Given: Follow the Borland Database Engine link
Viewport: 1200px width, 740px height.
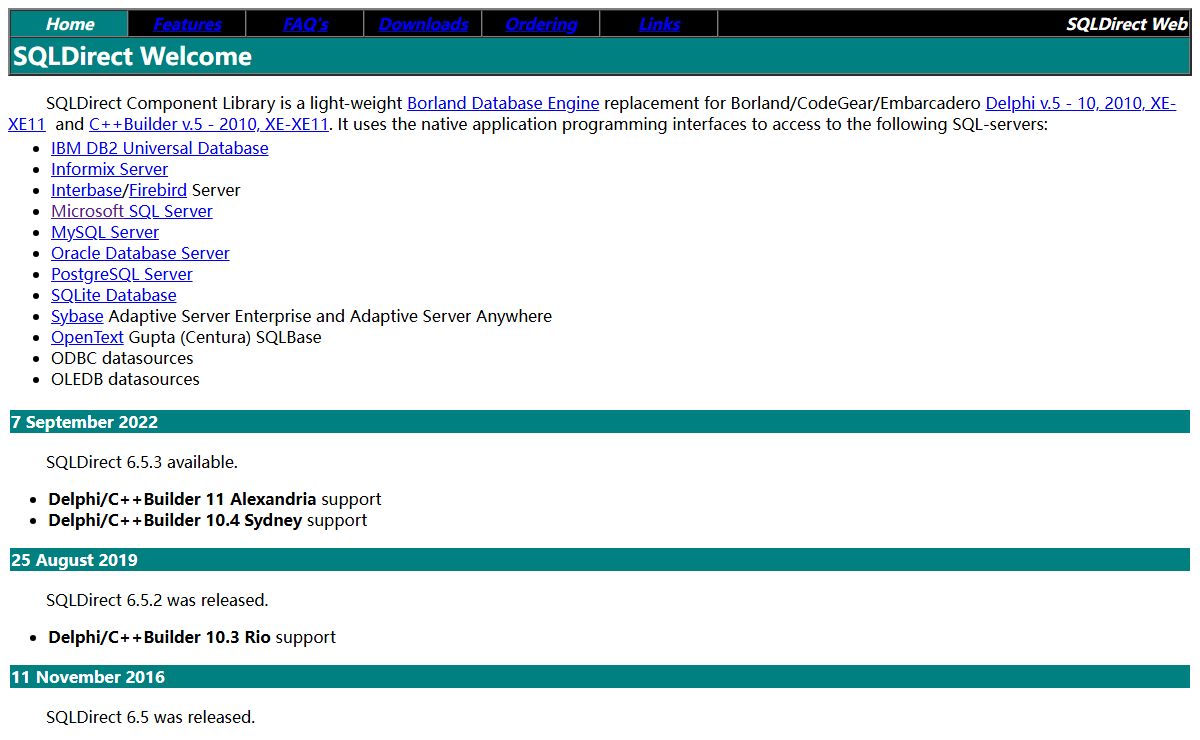Looking at the screenshot, I should click(x=503, y=103).
